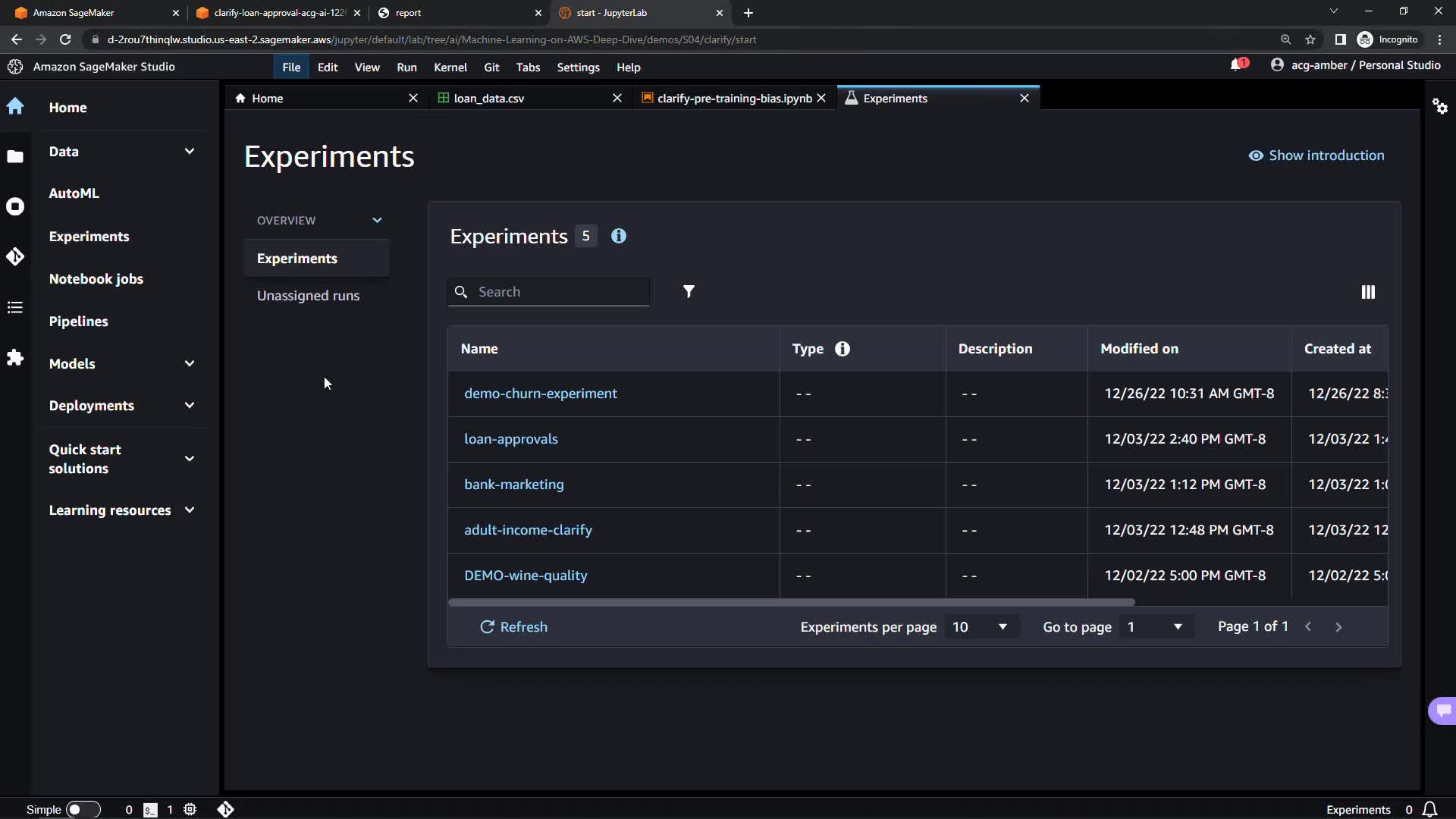This screenshot has height=819, width=1456.
Task: Open the Git sidebar icon
Action: click(15, 257)
